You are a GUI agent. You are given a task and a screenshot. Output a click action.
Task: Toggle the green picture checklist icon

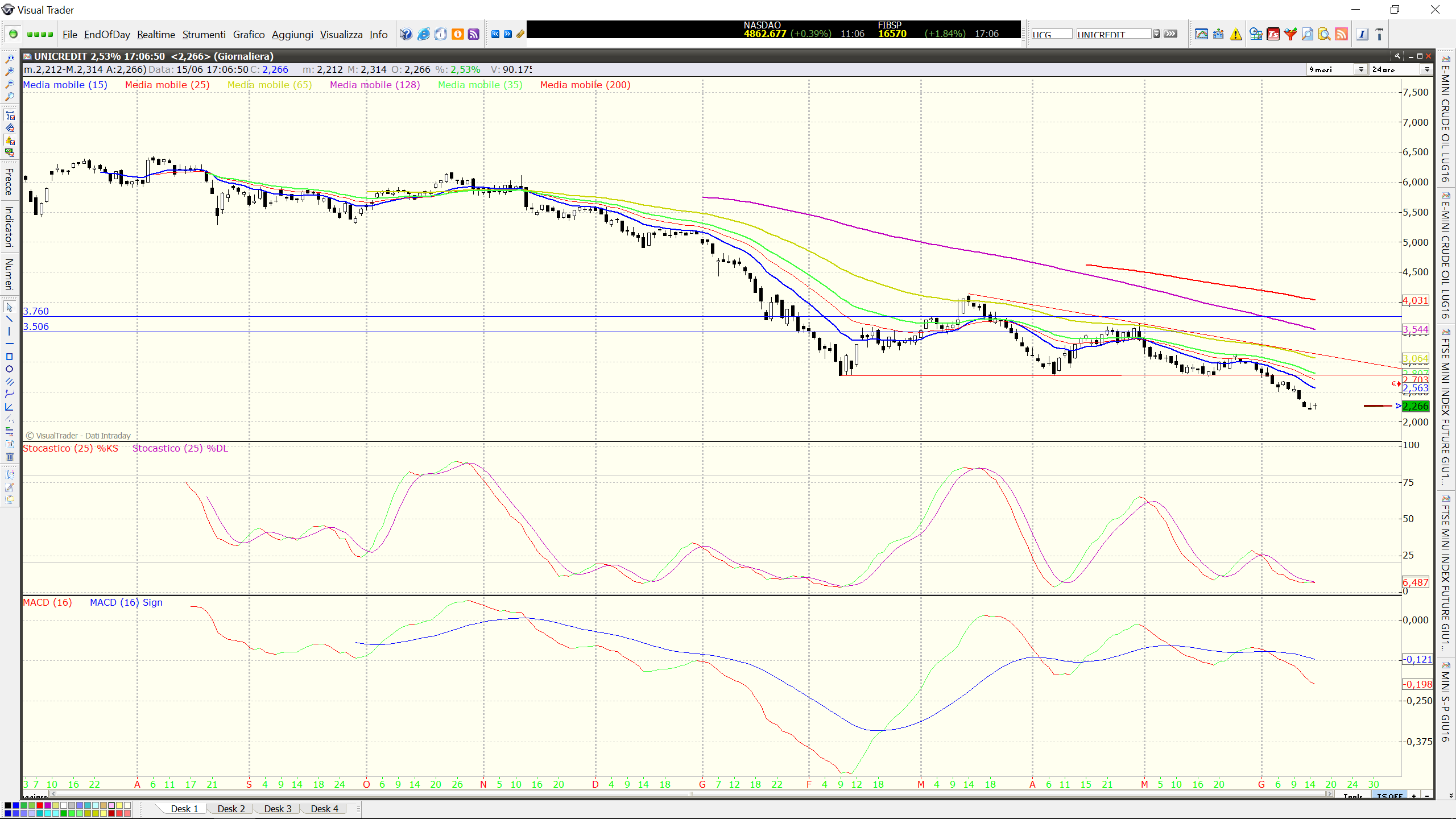(10, 153)
